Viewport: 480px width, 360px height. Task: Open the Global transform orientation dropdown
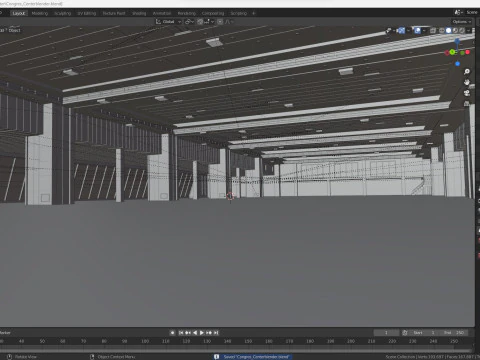coord(169,22)
